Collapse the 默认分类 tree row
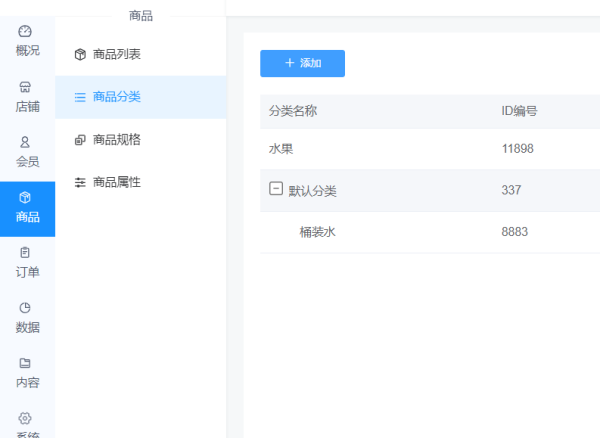 point(276,189)
